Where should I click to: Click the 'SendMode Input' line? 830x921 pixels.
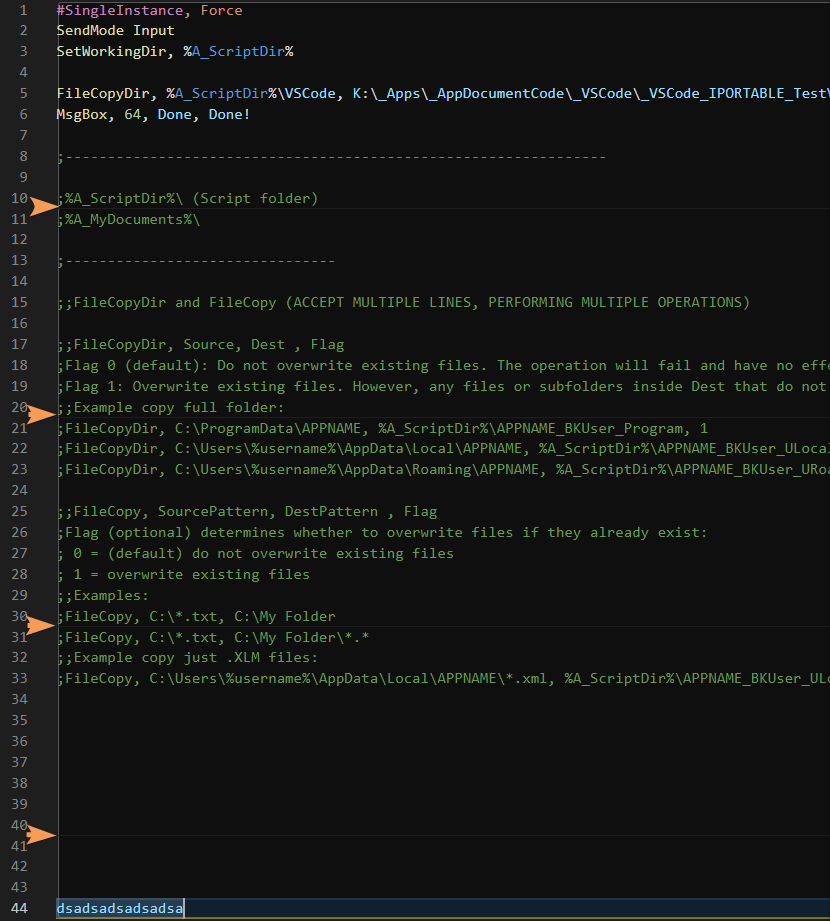(x=115, y=31)
